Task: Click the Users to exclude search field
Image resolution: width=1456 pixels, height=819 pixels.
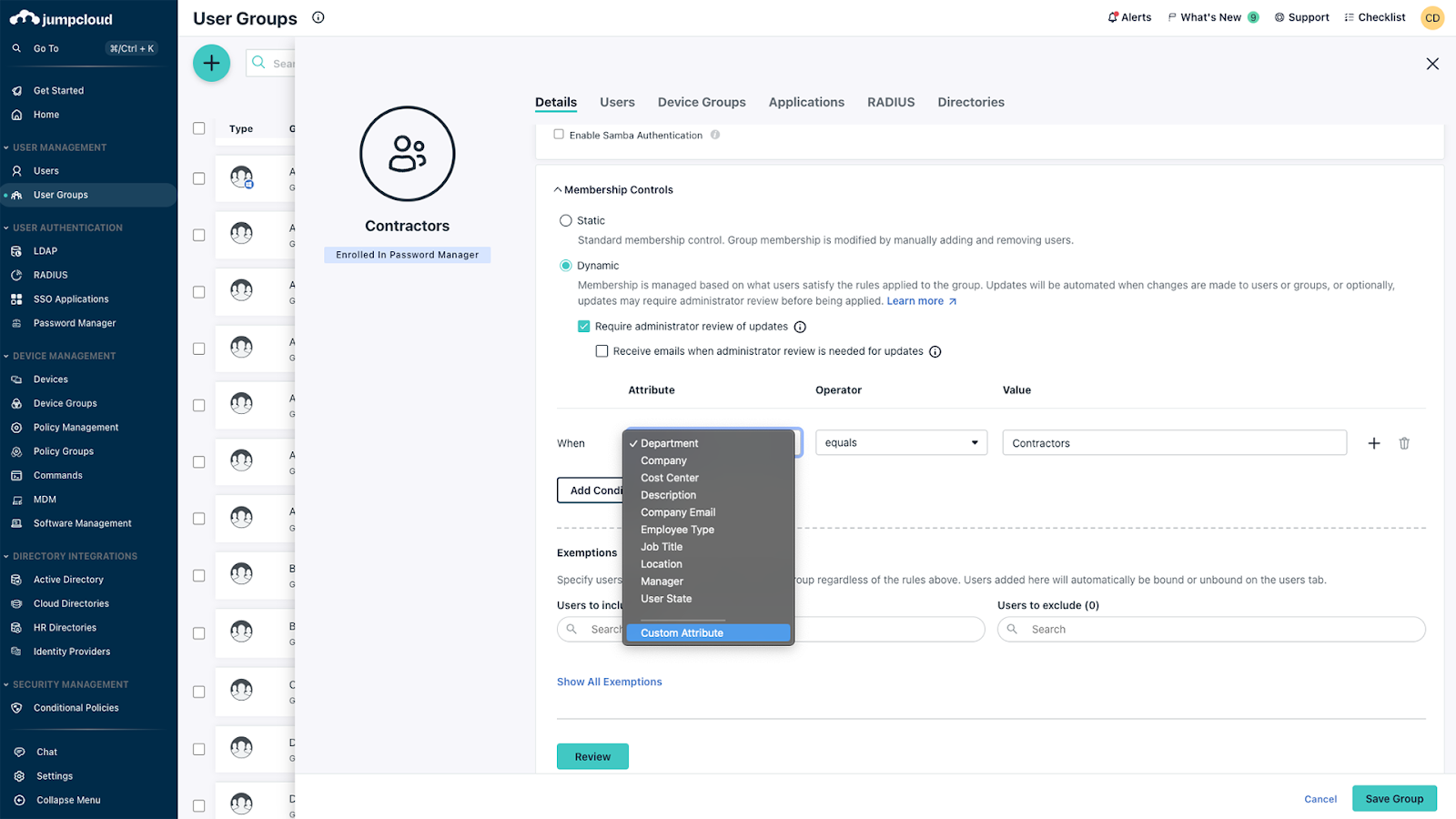Action: 1211,630
